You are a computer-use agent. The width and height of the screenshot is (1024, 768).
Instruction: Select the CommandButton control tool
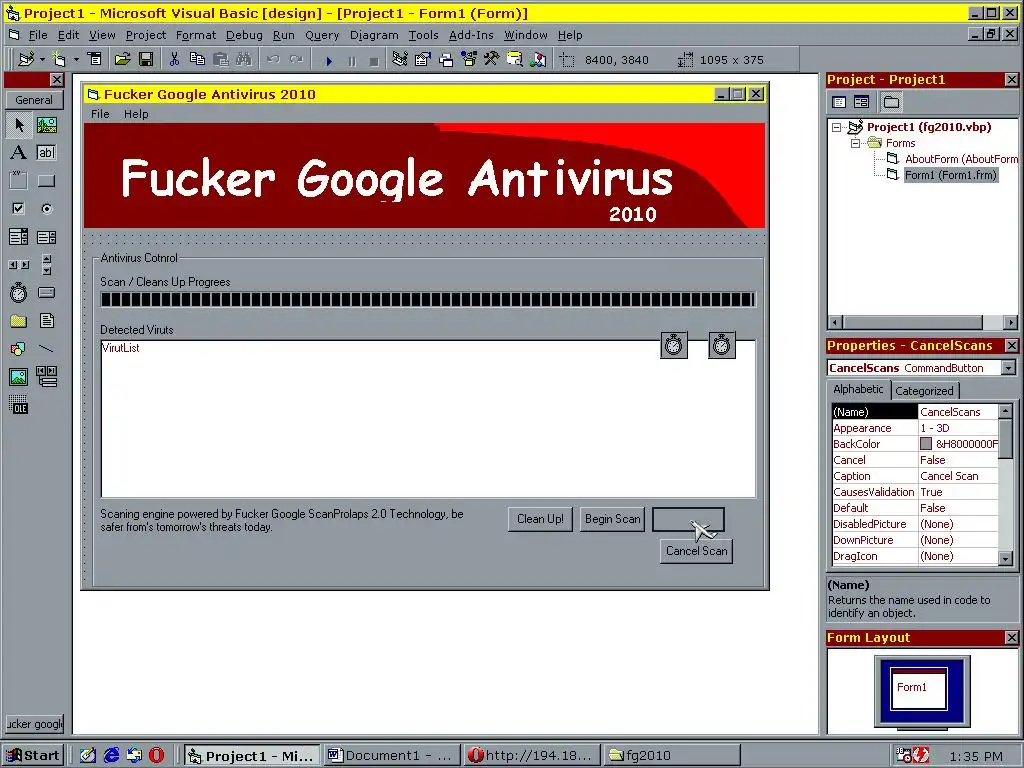coord(46,180)
